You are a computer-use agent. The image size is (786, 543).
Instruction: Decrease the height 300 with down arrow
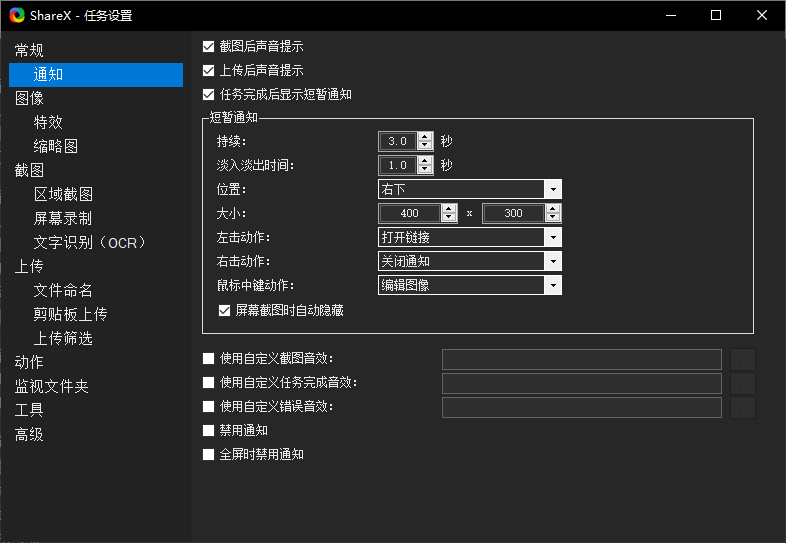[553, 217]
